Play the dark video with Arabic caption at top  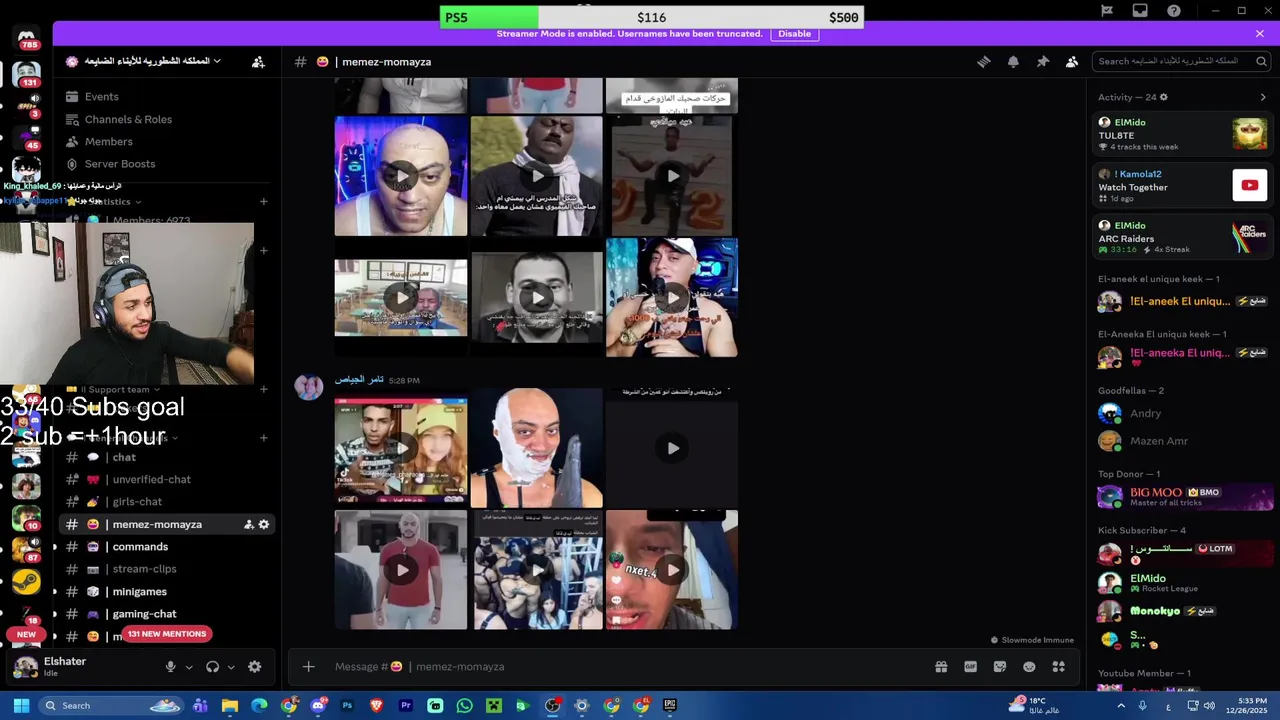tap(672, 448)
